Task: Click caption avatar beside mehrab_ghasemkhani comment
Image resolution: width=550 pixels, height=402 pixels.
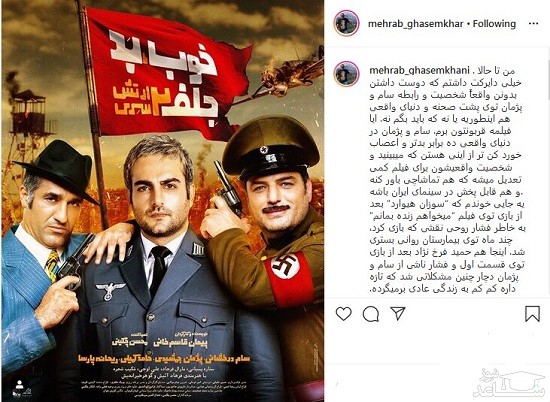Action: pos(346,74)
